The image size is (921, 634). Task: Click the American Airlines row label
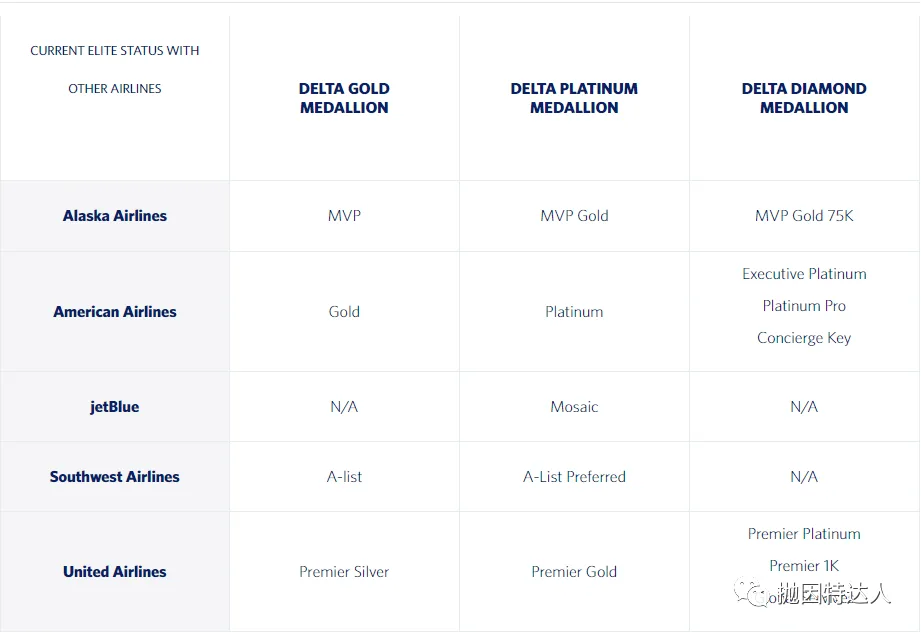coord(115,311)
